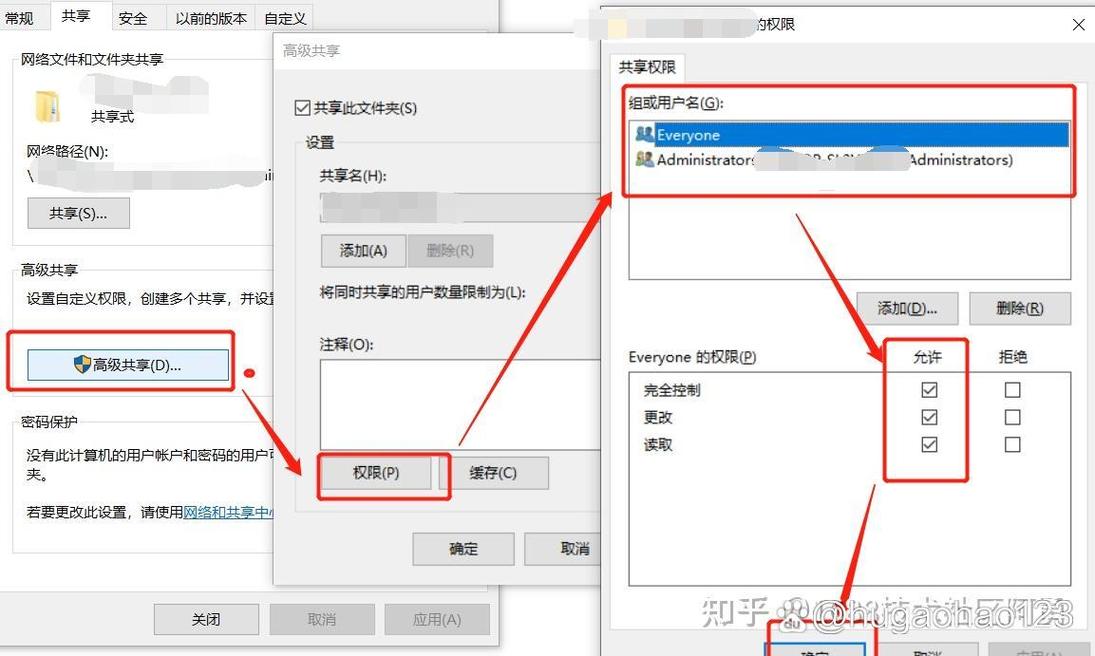Click the 共享名(H) name field
The width and height of the screenshot is (1095, 656).
pyautogui.click(x=430, y=207)
